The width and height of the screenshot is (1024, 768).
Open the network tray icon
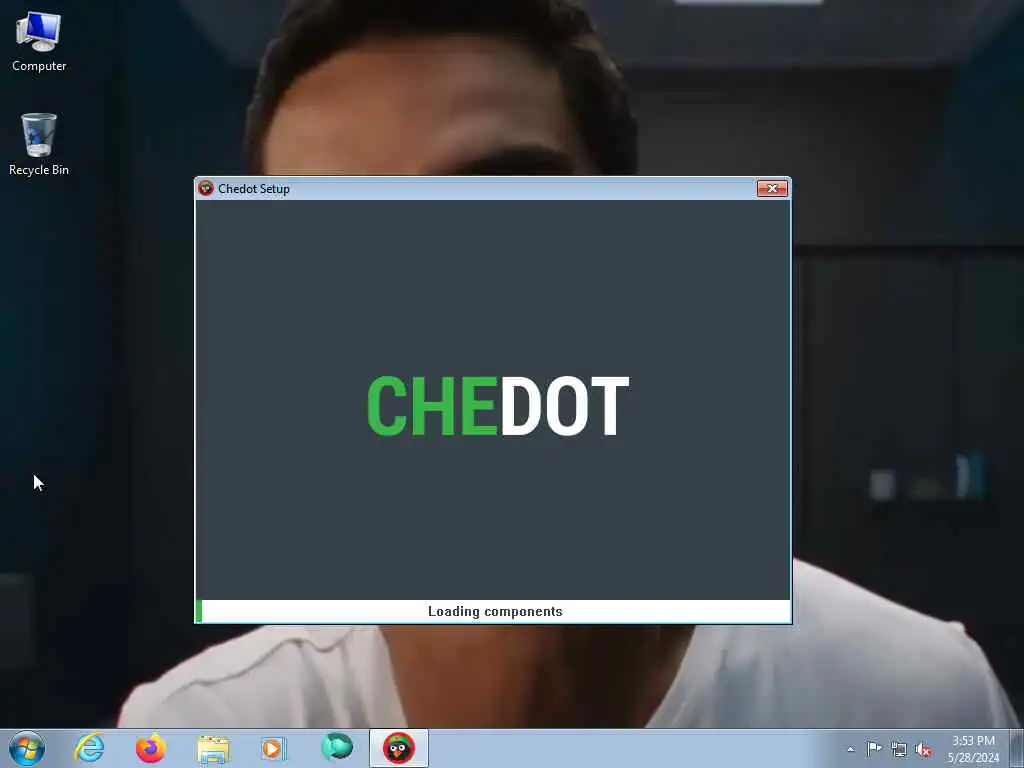tap(899, 749)
